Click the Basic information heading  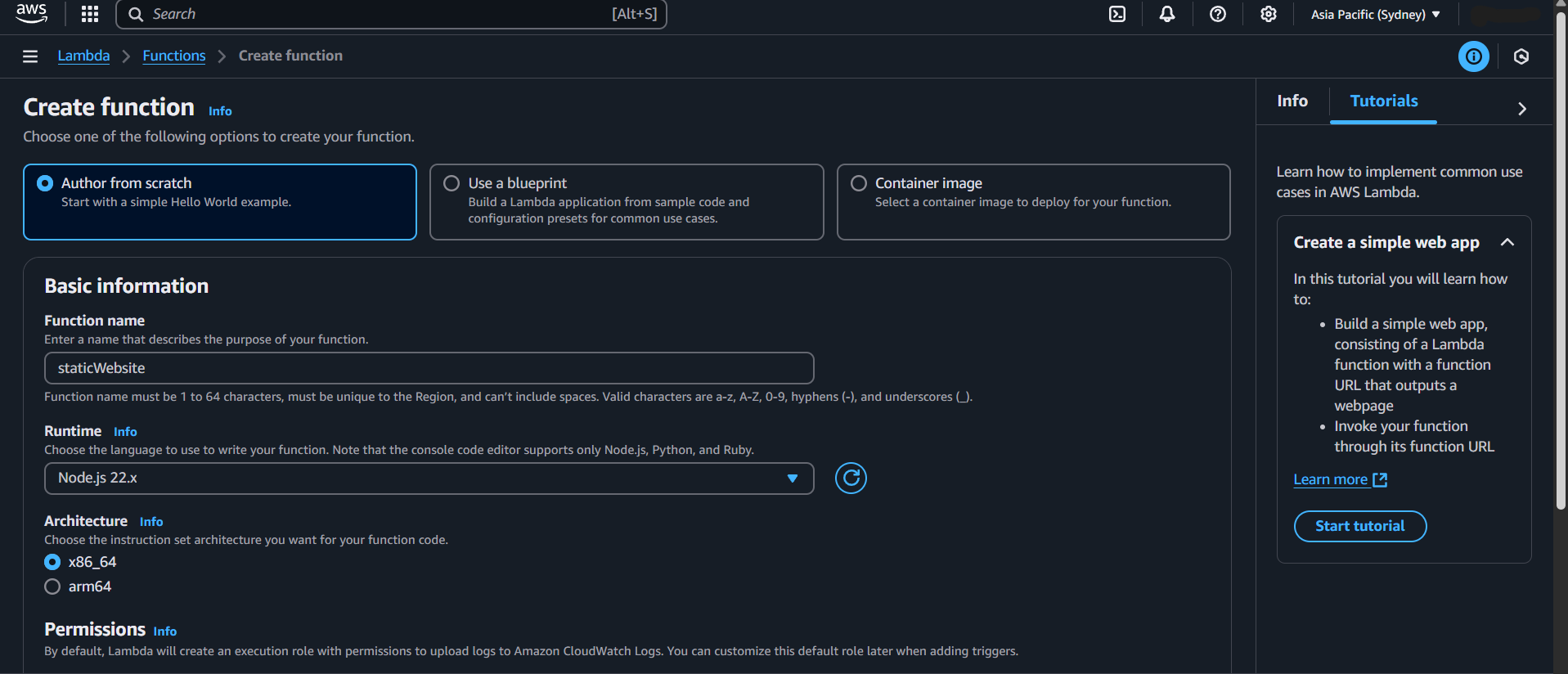(127, 285)
